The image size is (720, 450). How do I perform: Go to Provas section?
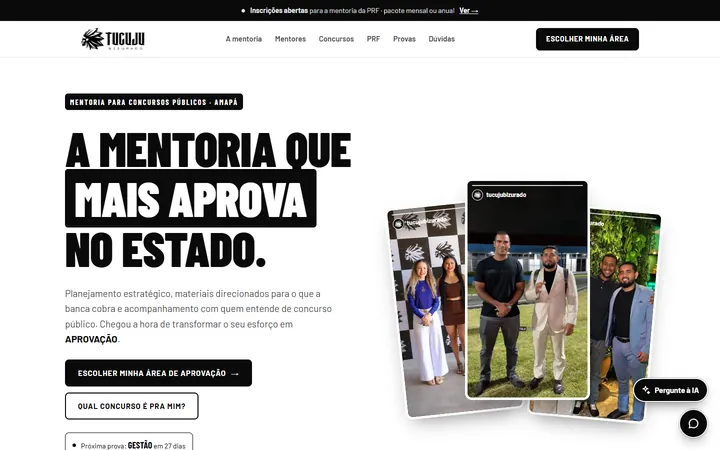[x=404, y=39]
